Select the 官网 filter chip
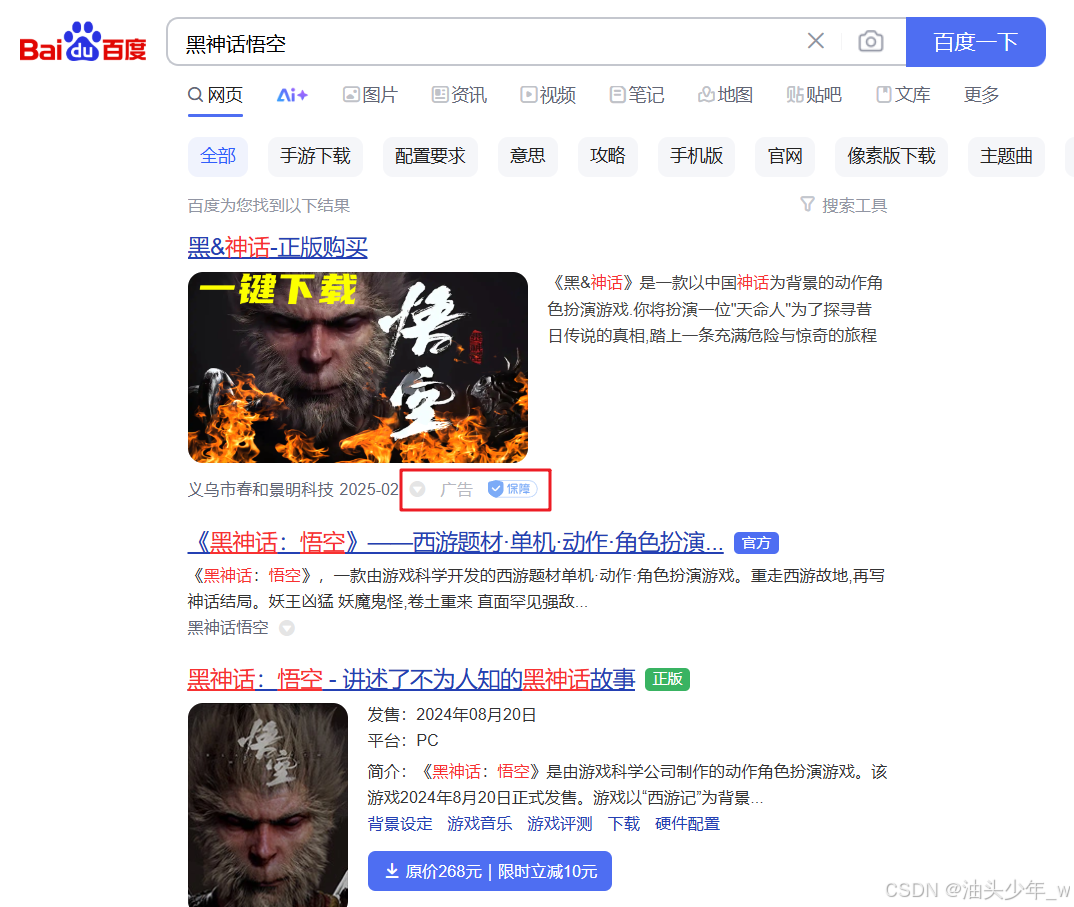Screen dimensions: 1074x907 (x=785, y=156)
